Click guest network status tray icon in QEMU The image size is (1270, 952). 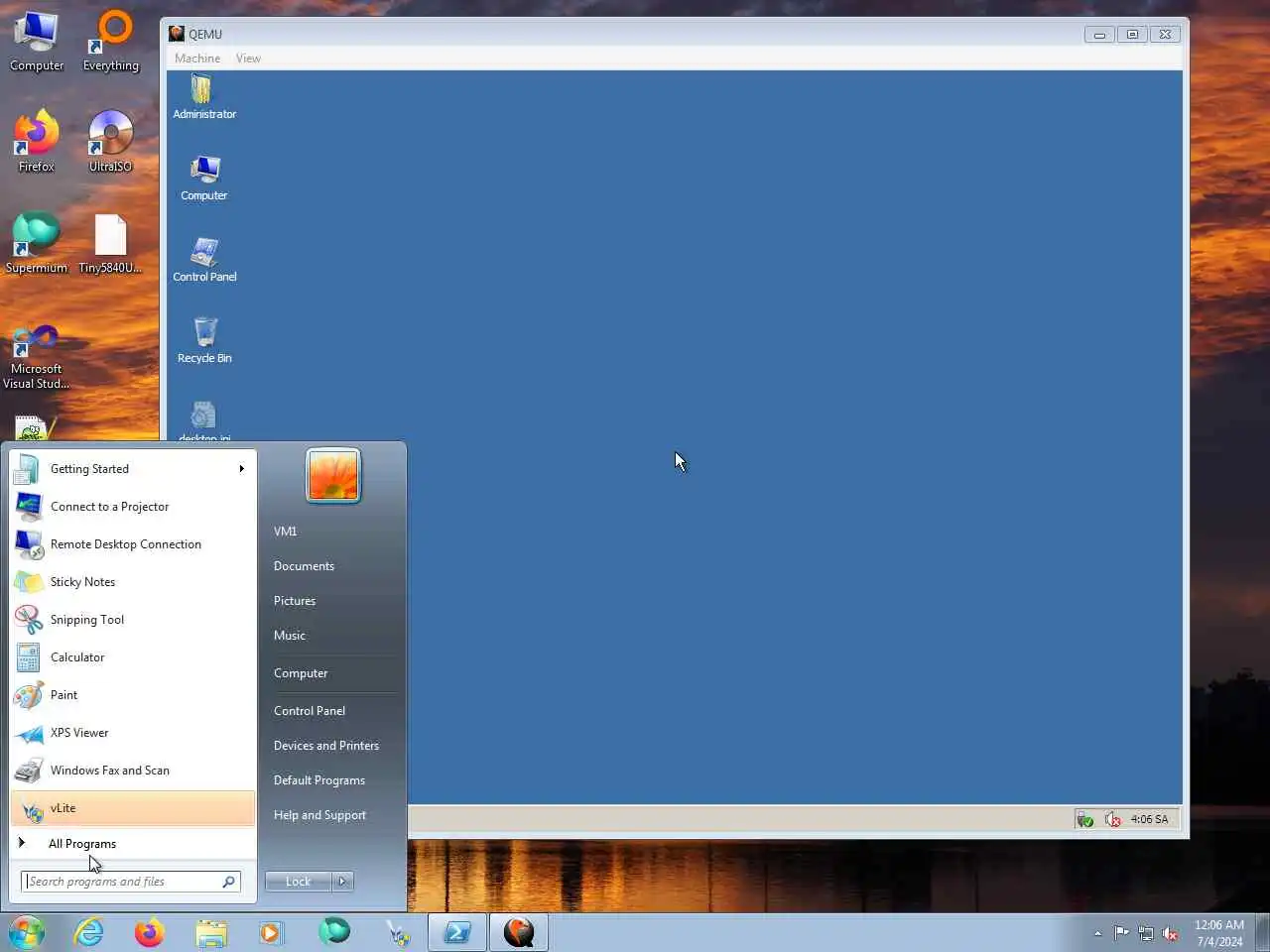click(x=1085, y=819)
